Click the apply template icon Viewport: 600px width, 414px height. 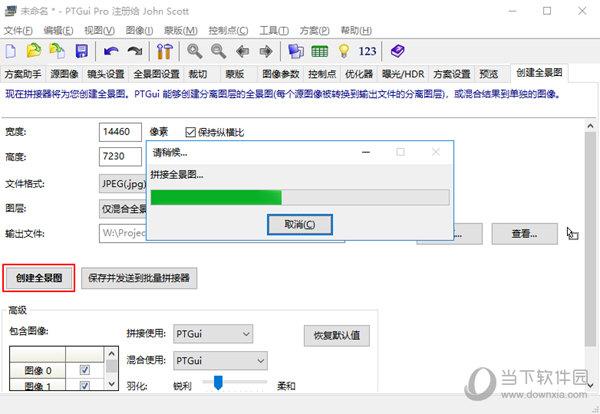pyautogui.click(x=57, y=51)
